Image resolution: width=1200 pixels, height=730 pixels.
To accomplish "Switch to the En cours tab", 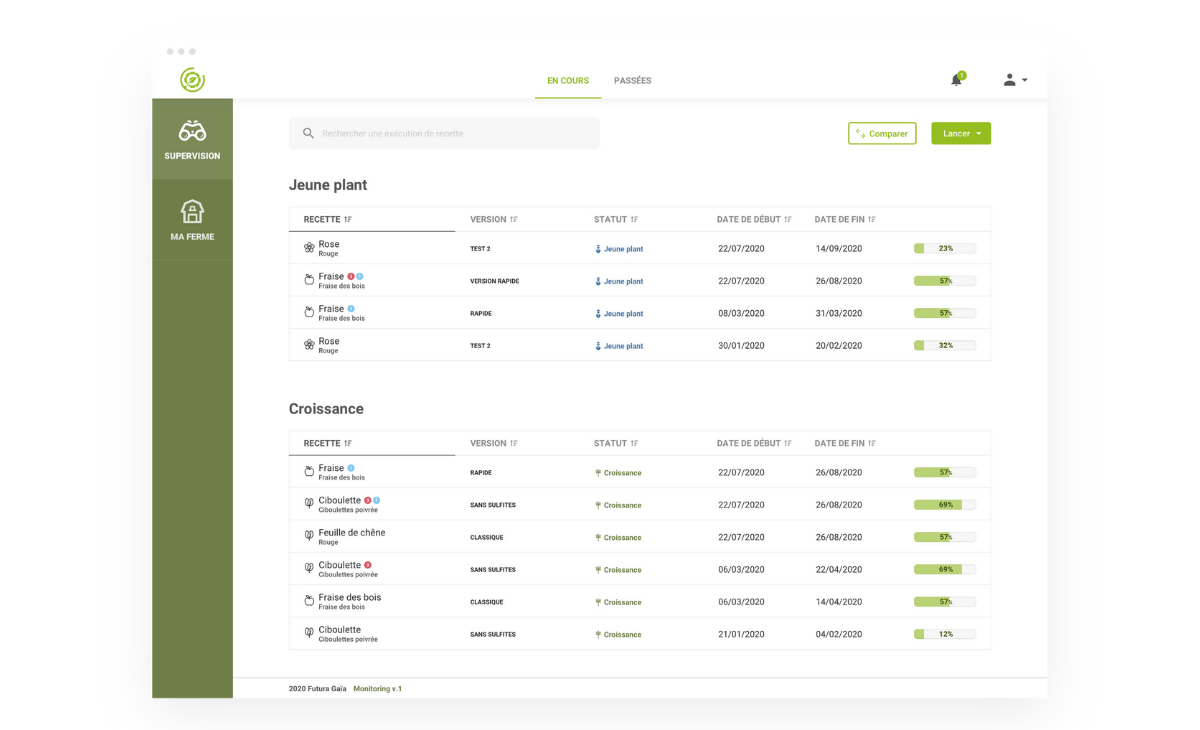I will pos(568,81).
